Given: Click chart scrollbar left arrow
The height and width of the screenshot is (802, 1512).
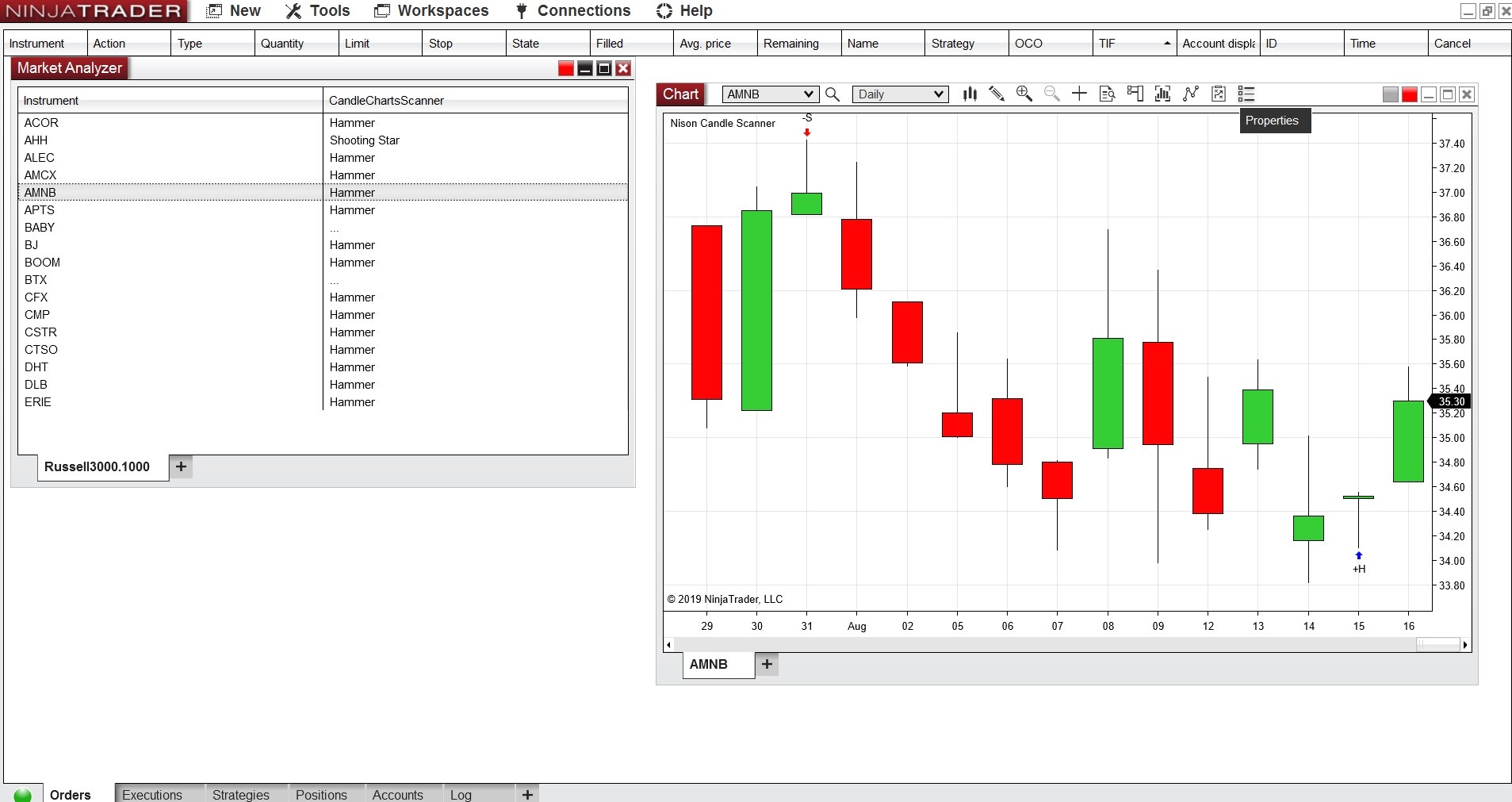Looking at the screenshot, I should [668, 645].
